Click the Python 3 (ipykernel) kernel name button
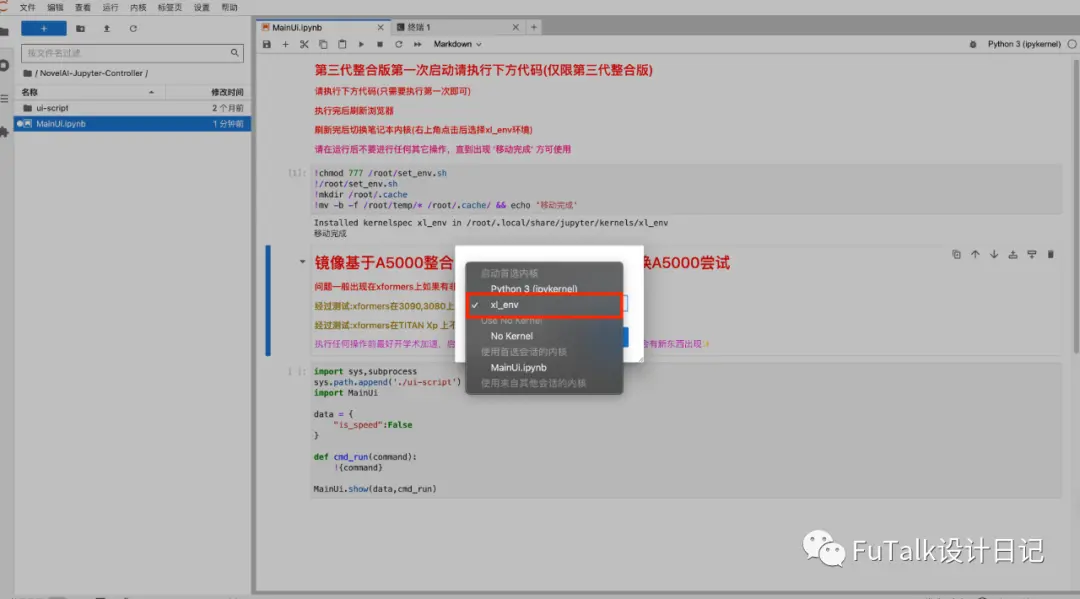 [x=1024, y=44]
